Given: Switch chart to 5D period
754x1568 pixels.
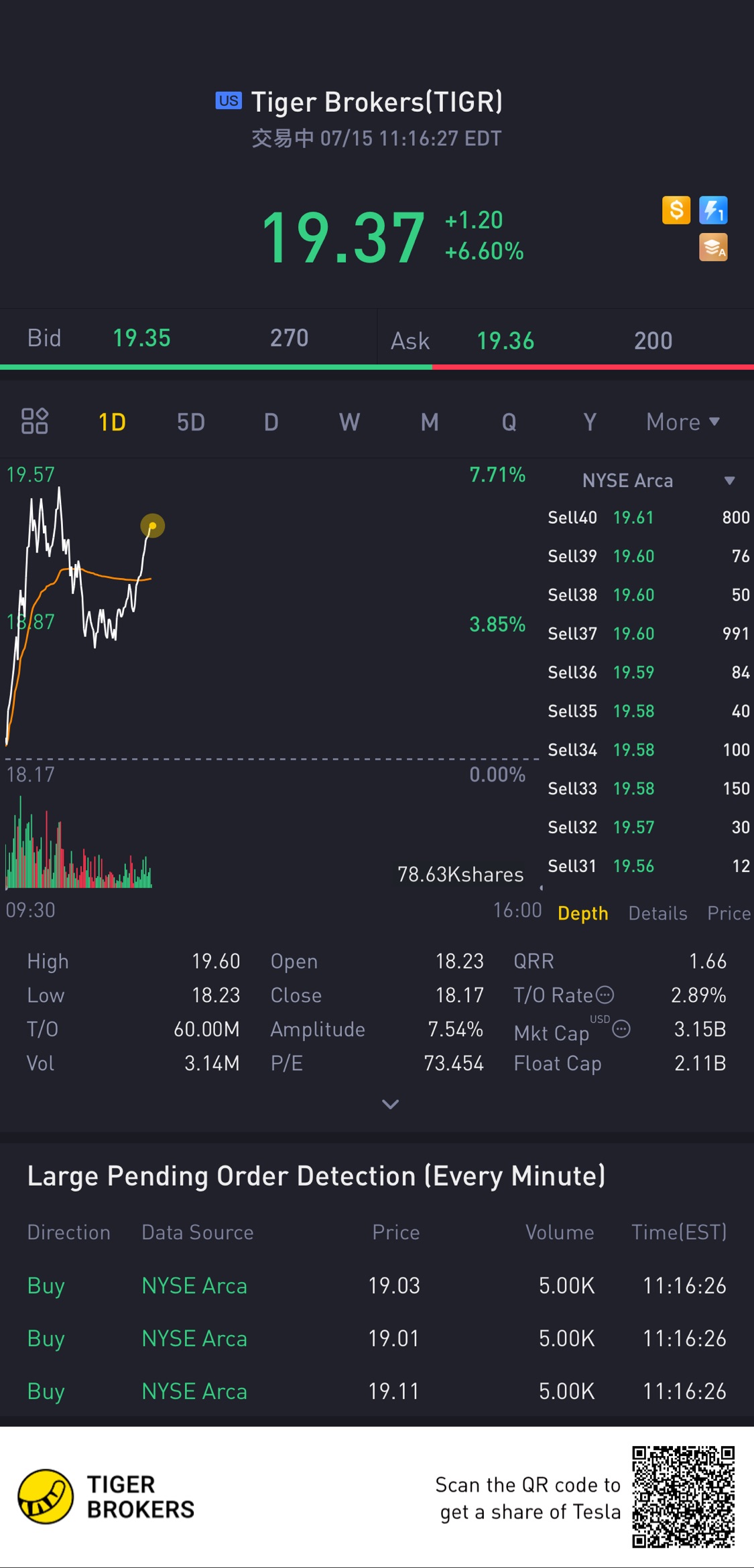Looking at the screenshot, I should click(191, 422).
